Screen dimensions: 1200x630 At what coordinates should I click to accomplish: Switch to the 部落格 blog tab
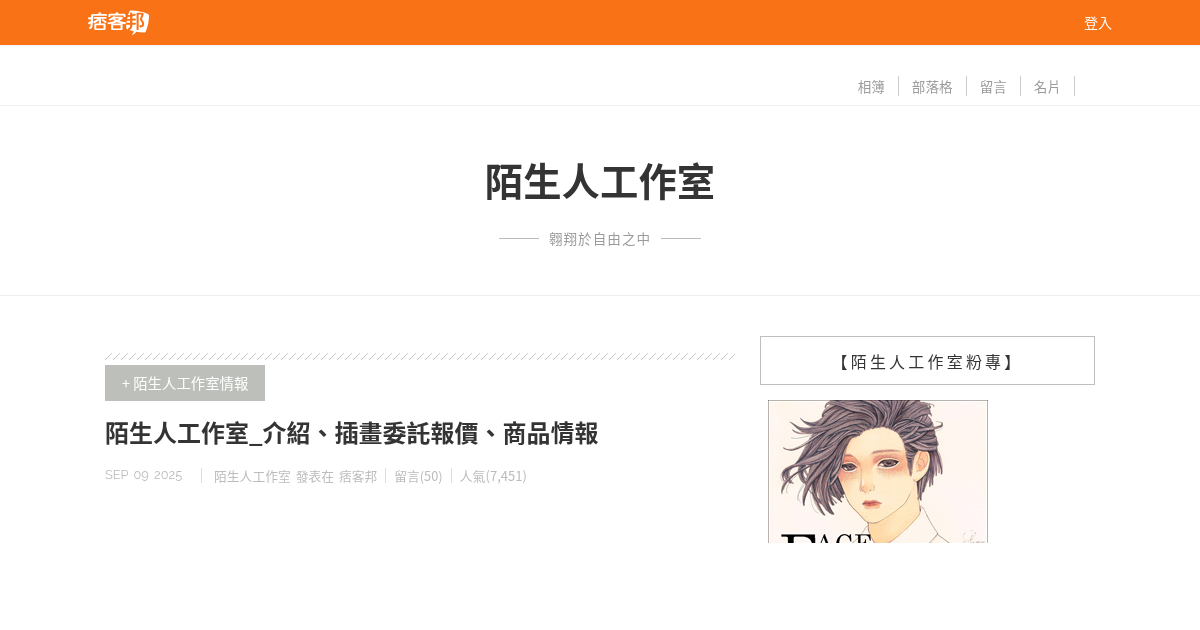tap(932, 87)
